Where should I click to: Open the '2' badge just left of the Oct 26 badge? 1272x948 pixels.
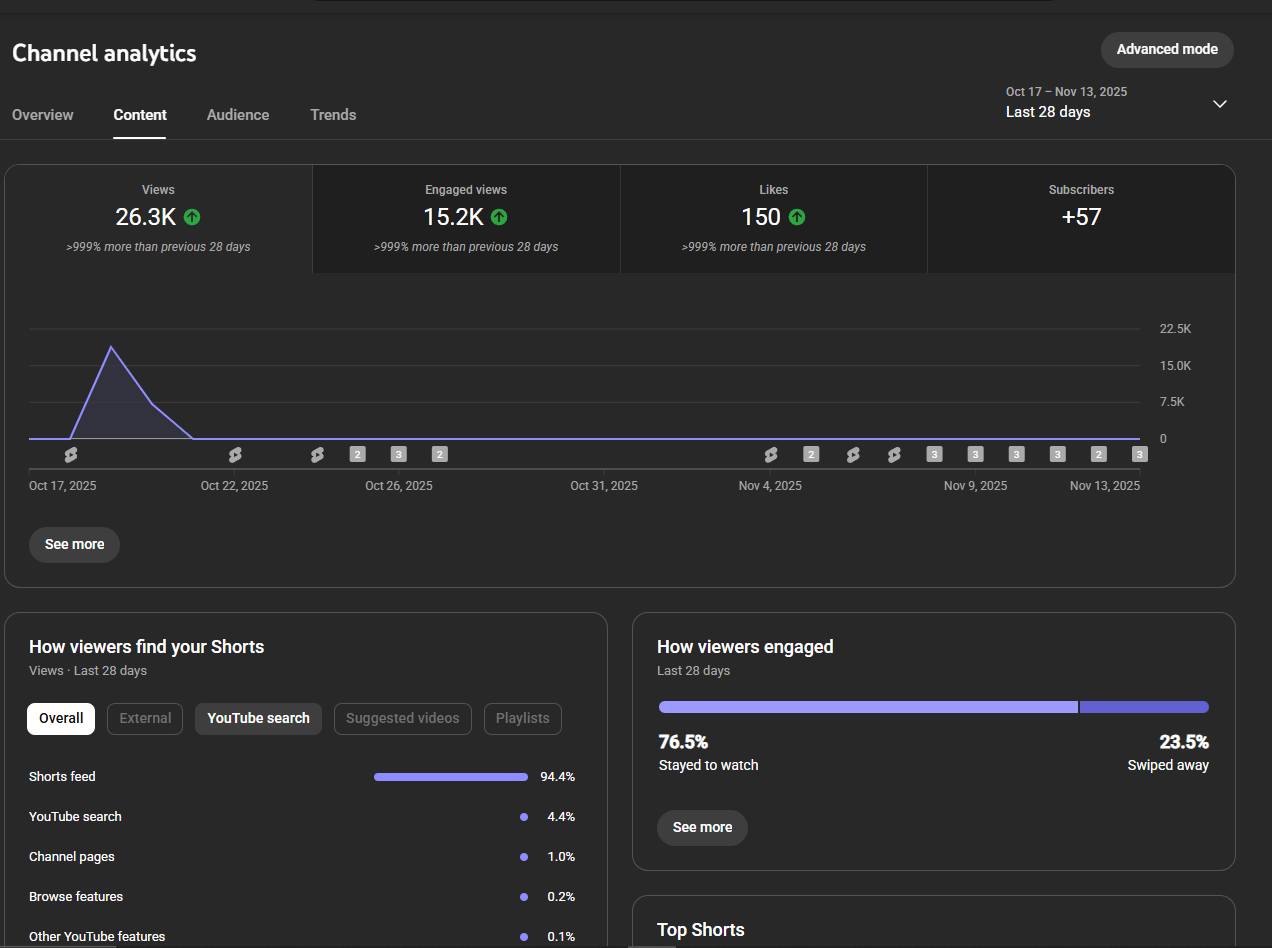(357, 454)
